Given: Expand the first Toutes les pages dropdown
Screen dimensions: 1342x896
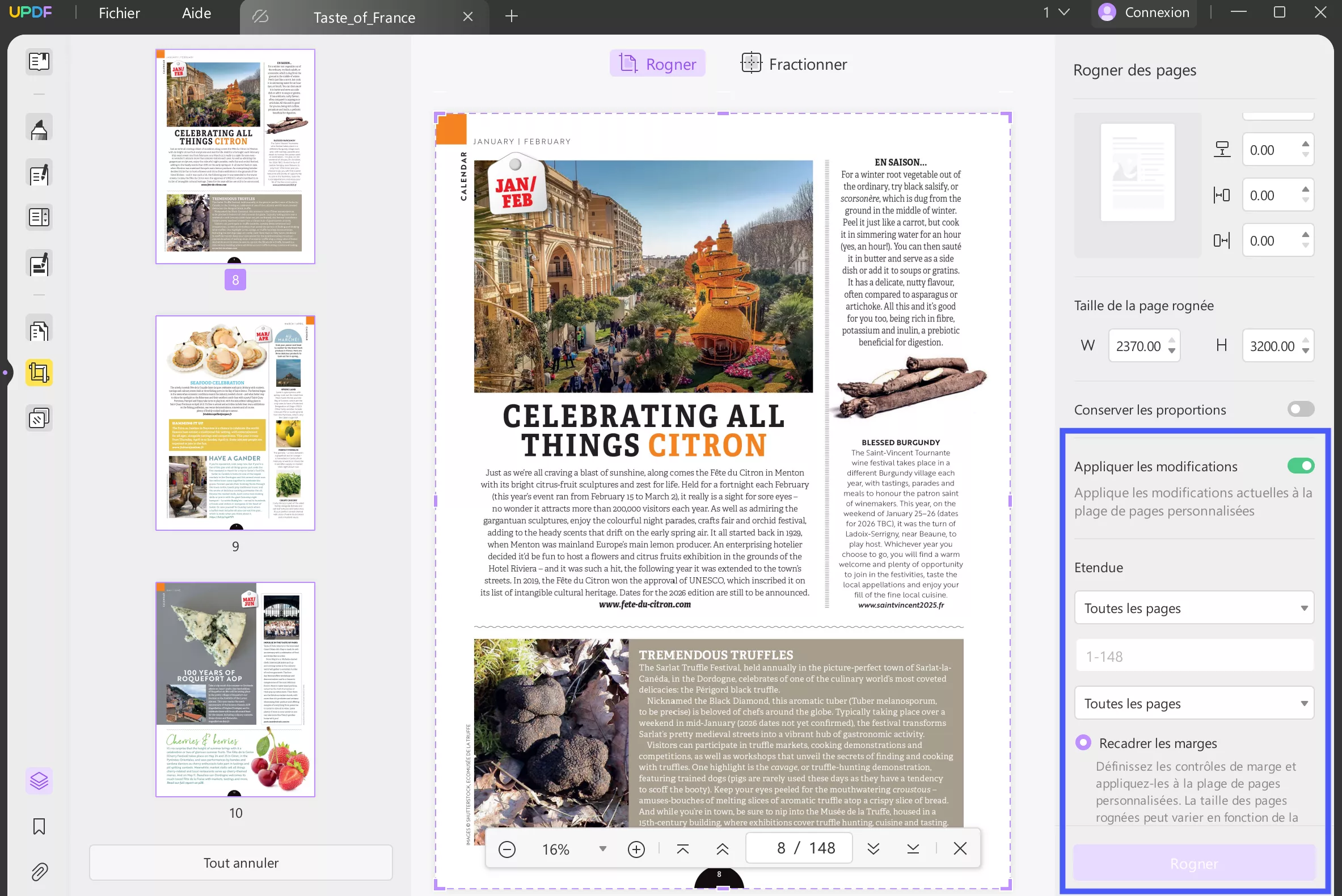Looking at the screenshot, I should pyautogui.click(x=1194, y=608).
